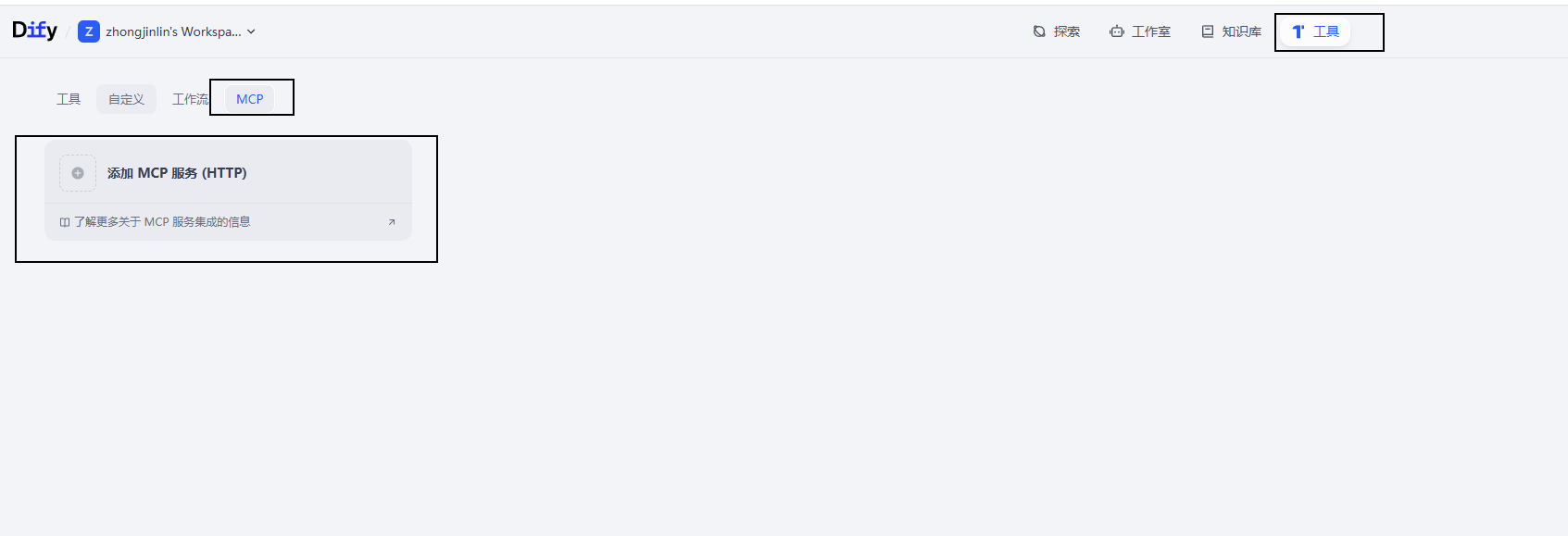Click the book icon beside 了解更多

65,222
